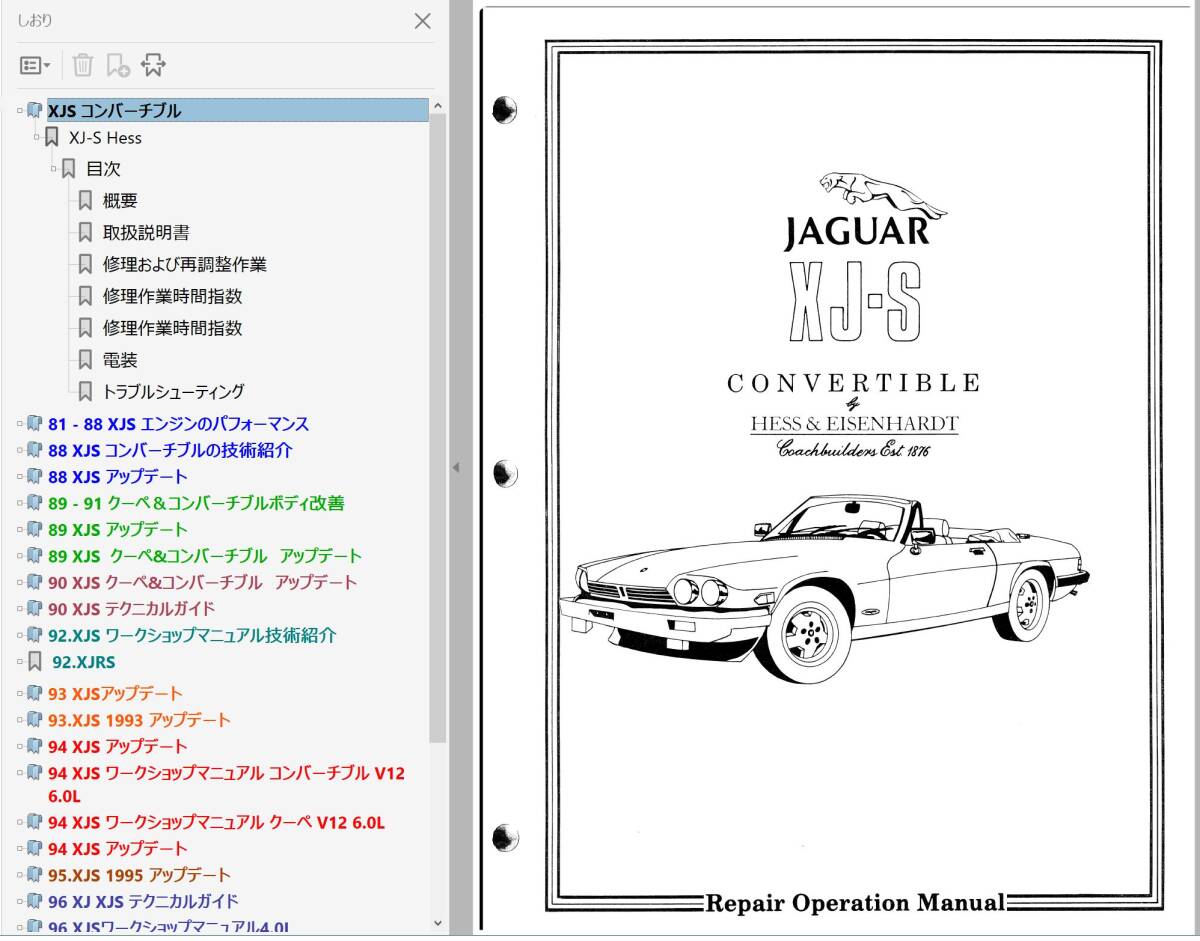Open 94 XJS ワークショップマニュアル コンバーチブル V12 bookmark
Image resolution: width=1200 pixels, height=941 pixels.
[x=226, y=784]
